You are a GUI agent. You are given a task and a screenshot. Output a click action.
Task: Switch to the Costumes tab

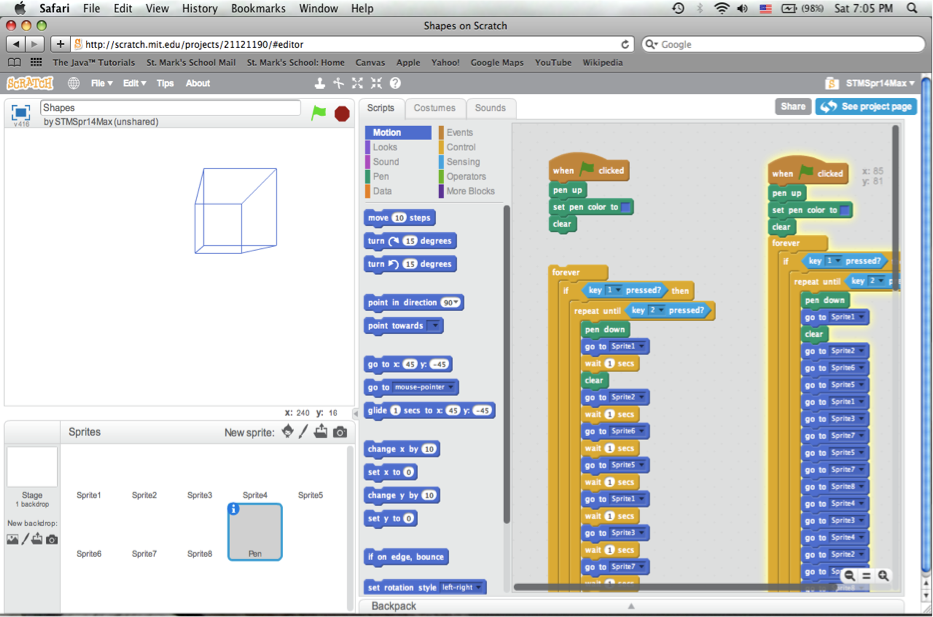click(x=434, y=108)
